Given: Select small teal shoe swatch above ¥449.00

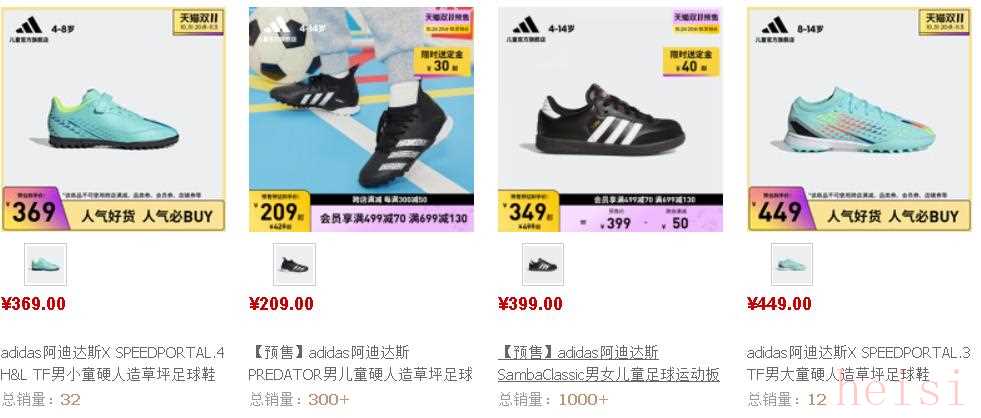Looking at the screenshot, I should (x=792, y=264).
